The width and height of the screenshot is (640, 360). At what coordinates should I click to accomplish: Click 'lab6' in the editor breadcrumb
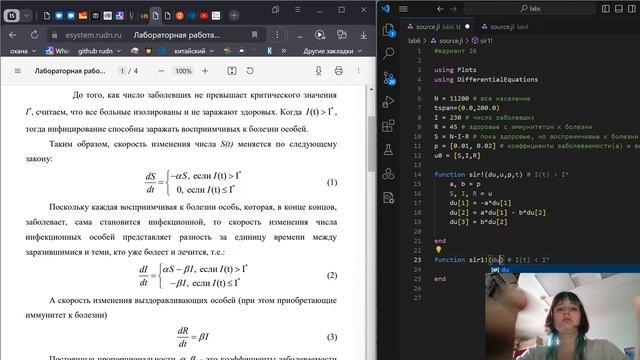click(x=414, y=41)
